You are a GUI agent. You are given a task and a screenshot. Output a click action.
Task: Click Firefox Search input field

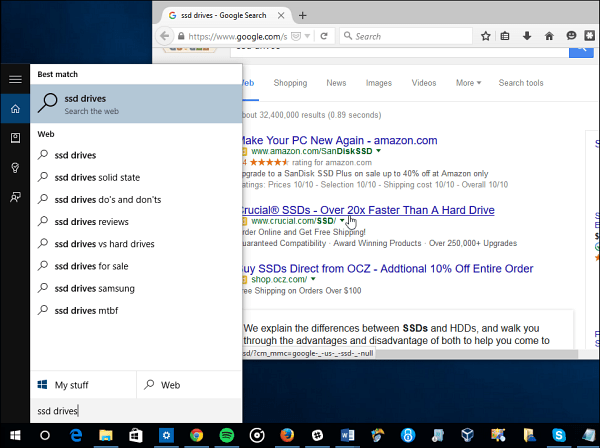pyautogui.click(x=406, y=36)
